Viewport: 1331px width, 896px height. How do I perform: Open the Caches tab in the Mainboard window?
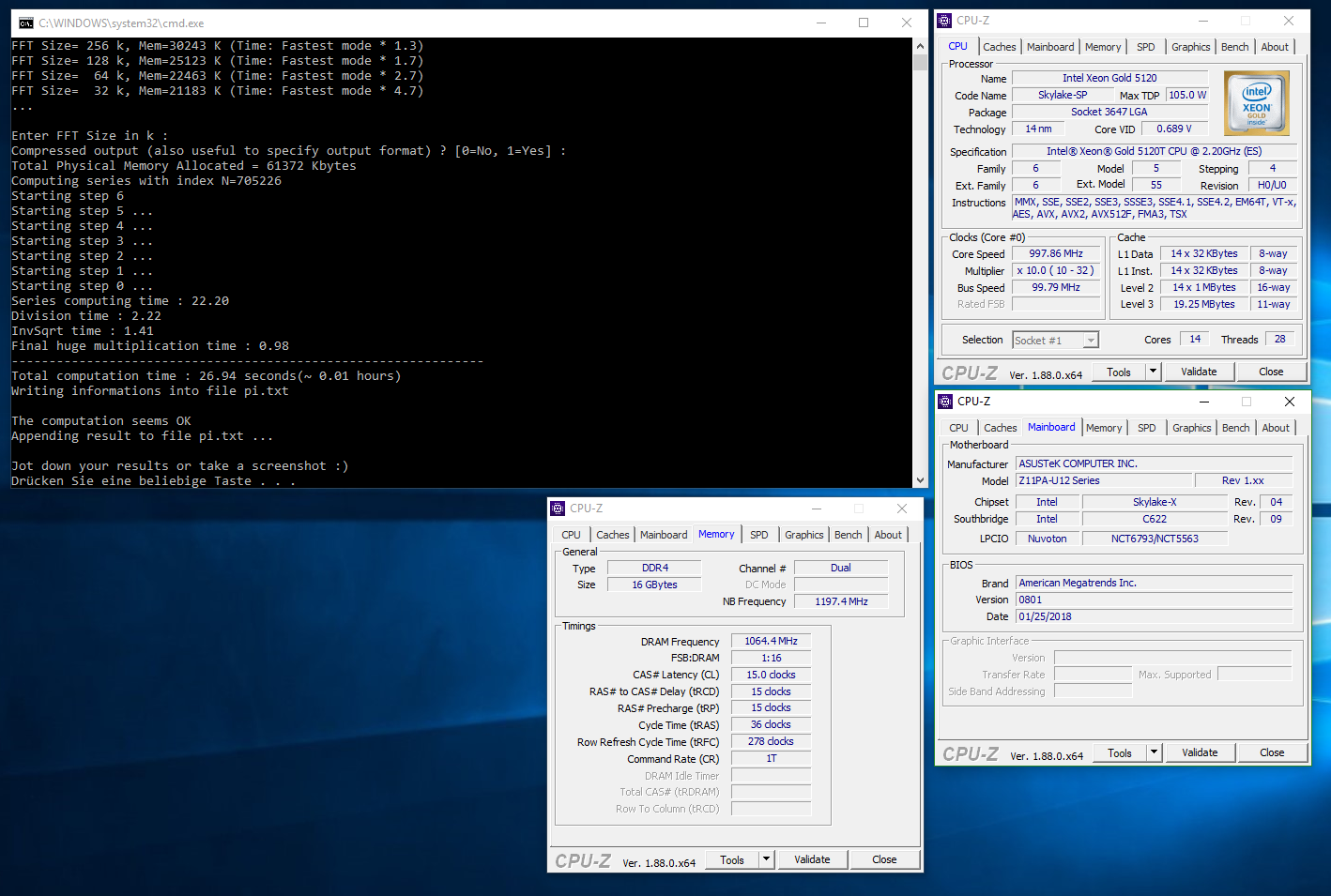[1000, 428]
